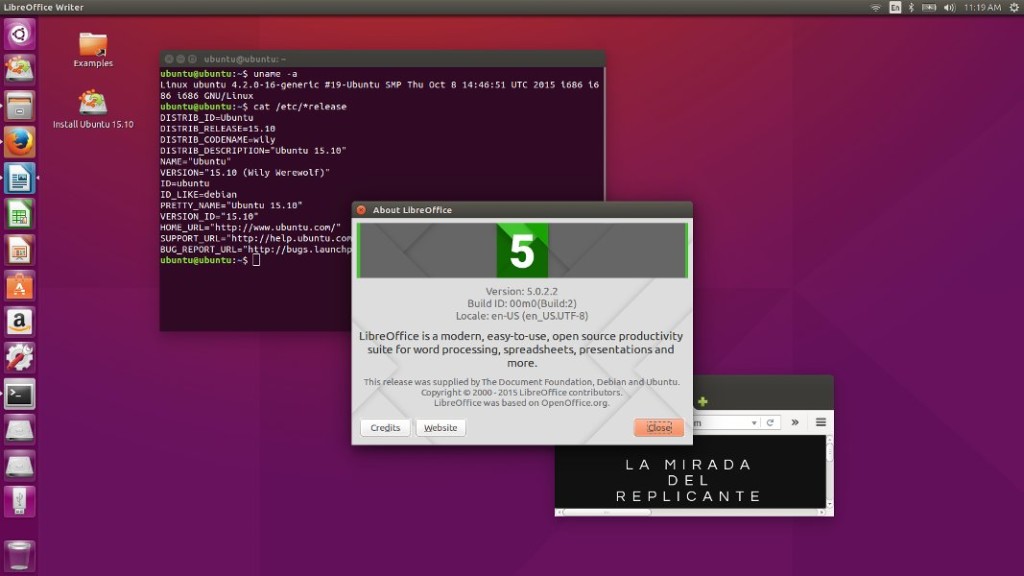Click the Credits button in About LibreOffice

pos(385,427)
